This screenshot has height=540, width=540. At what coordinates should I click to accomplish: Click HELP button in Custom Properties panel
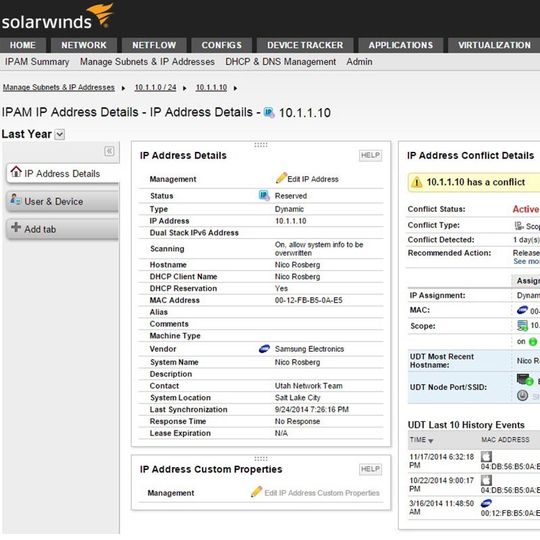pyautogui.click(x=371, y=469)
